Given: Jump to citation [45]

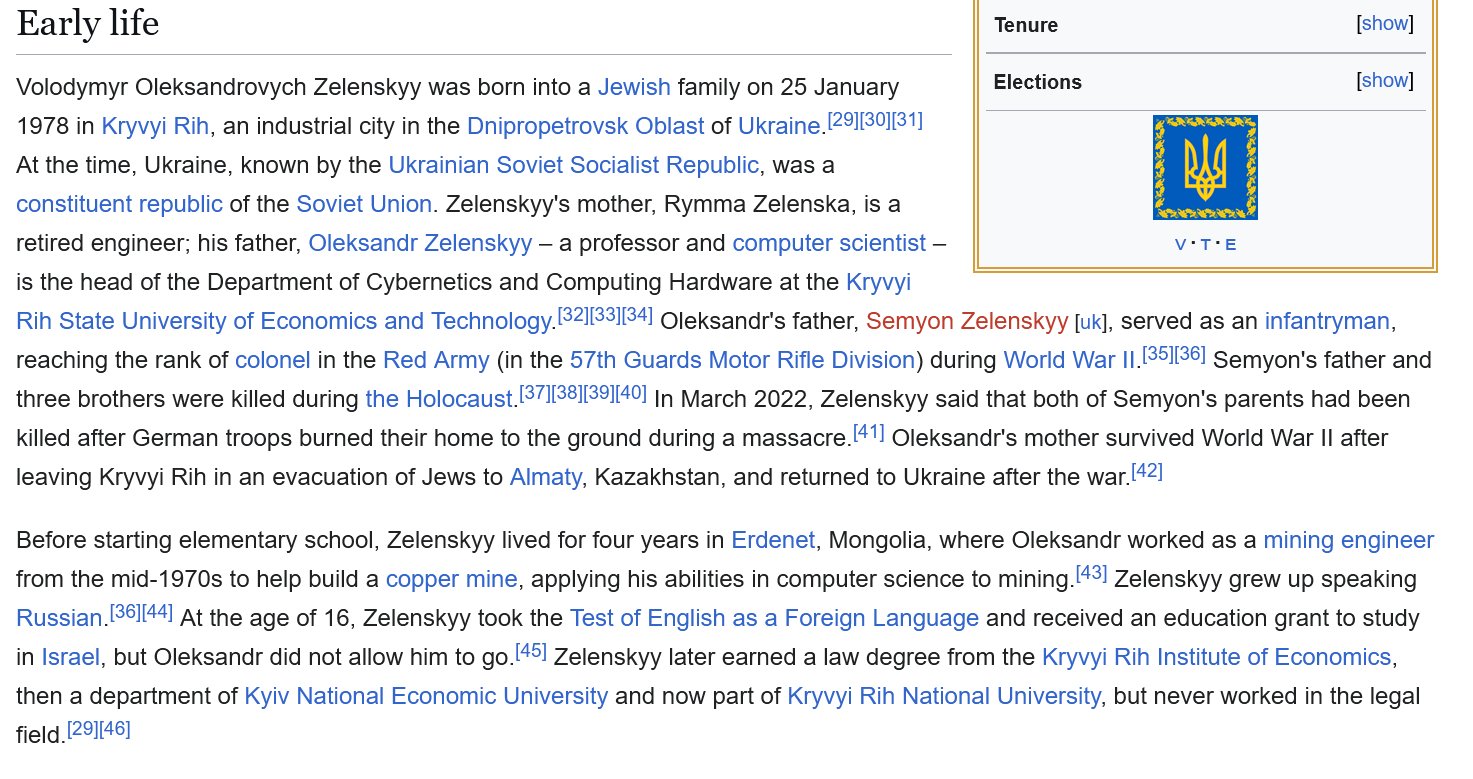Looking at the screenshot, I should 531,650.
